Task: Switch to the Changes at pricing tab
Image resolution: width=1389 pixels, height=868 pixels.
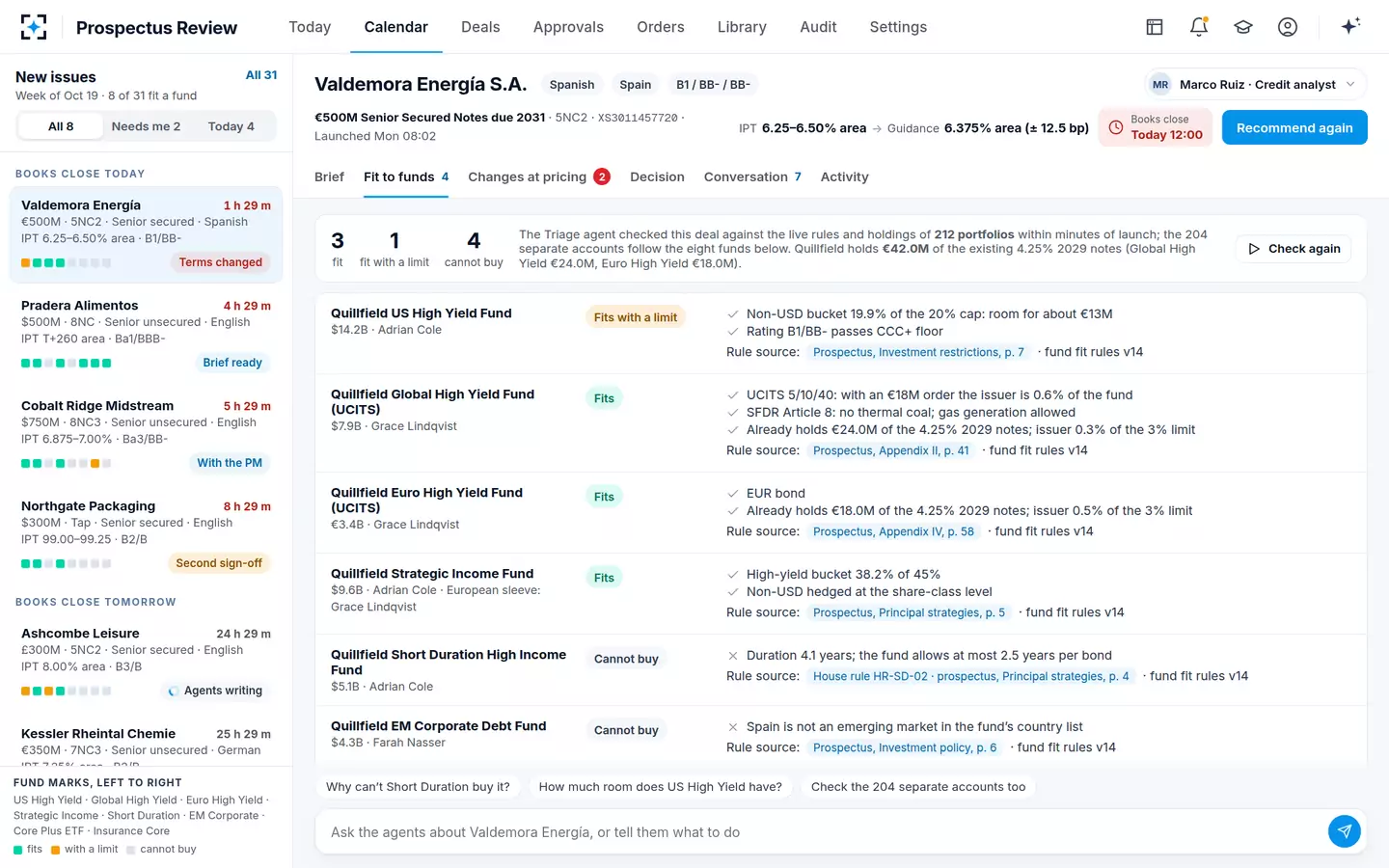Action: [538, 176]
